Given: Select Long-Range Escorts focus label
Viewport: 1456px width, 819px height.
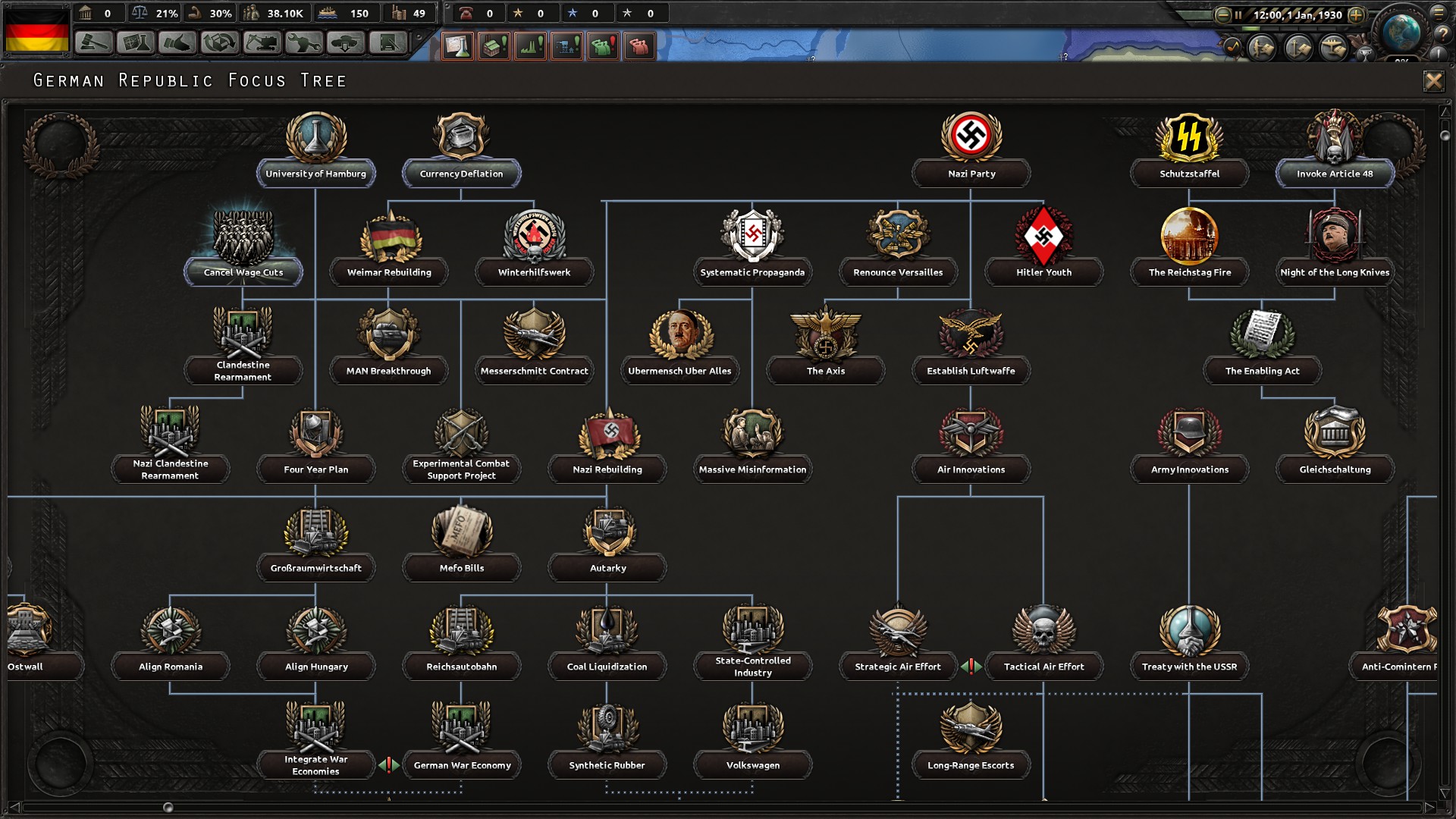Looking at the screenshot, I should coord(971,765).
